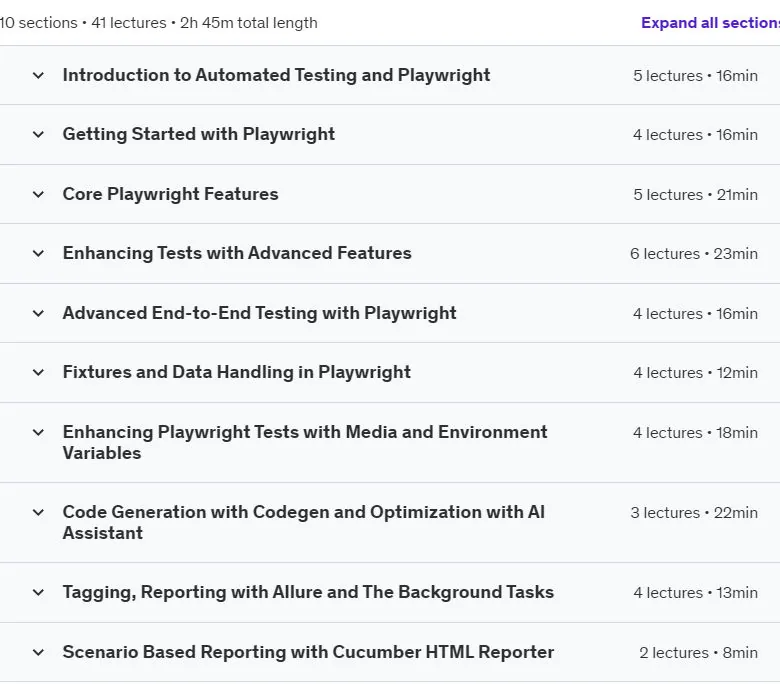
Task: Click '2 lectures • 8min' text
Action: point(698,653)
